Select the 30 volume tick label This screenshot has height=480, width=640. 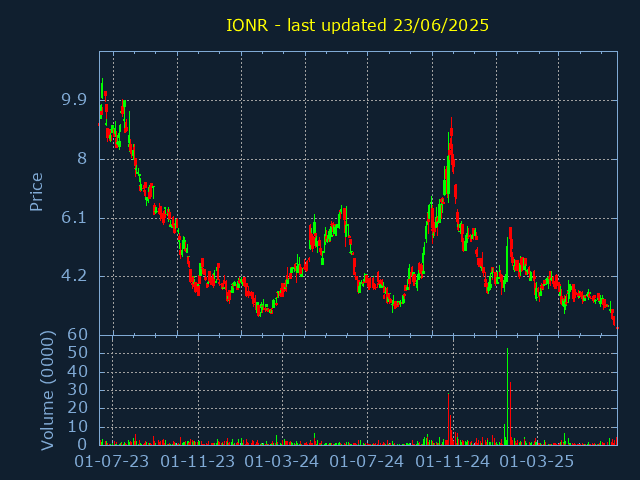pos(78,390)
